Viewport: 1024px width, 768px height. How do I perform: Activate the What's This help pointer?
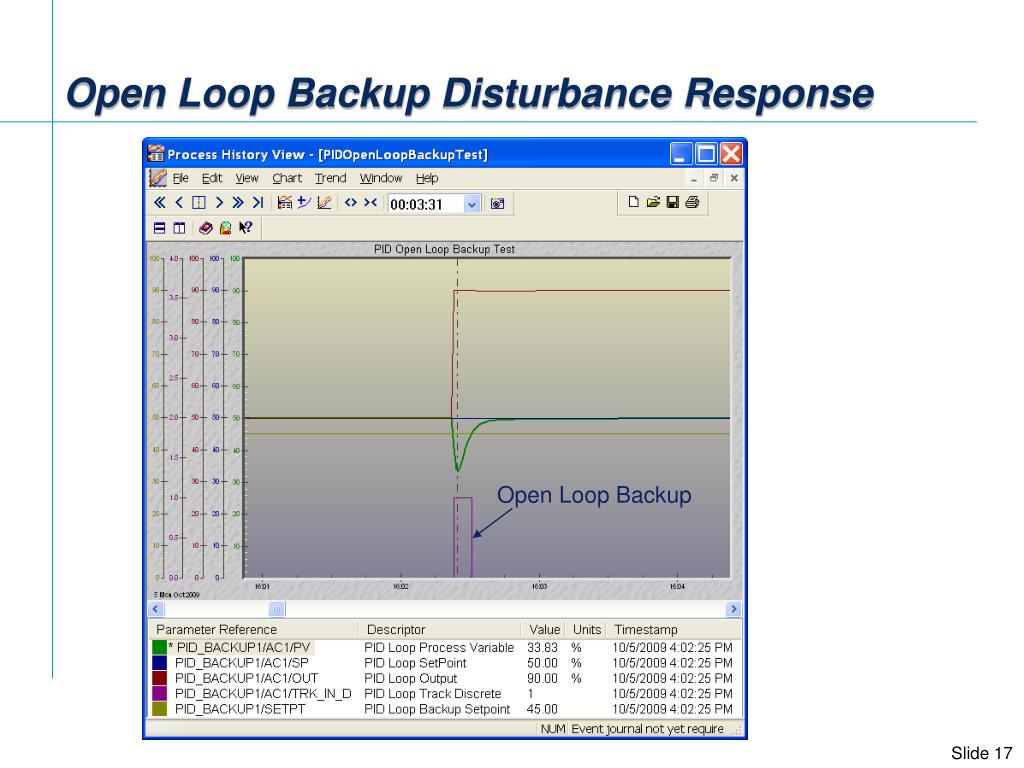(246, 228)
